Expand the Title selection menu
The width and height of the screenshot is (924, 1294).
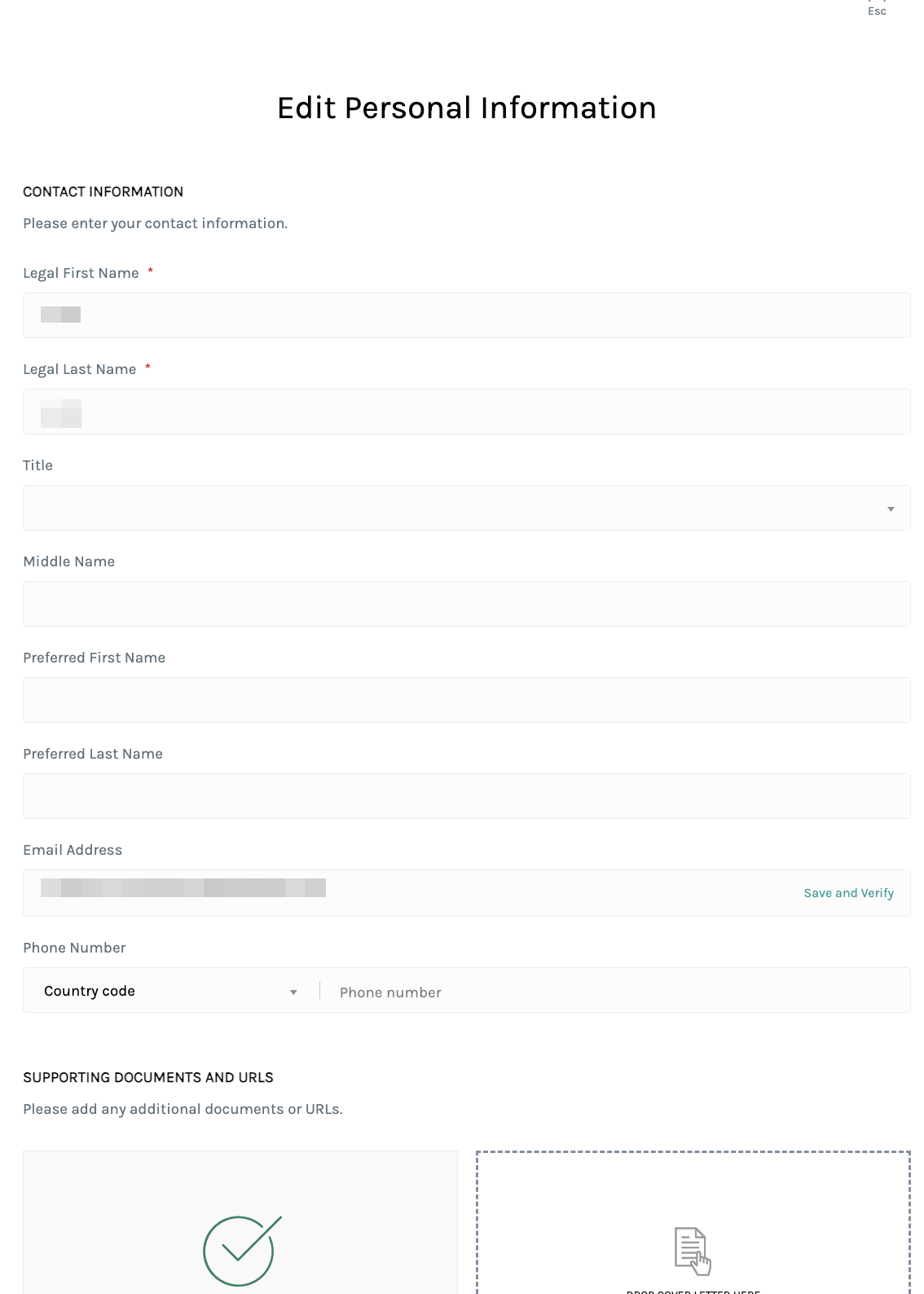[x=890, y=508]
